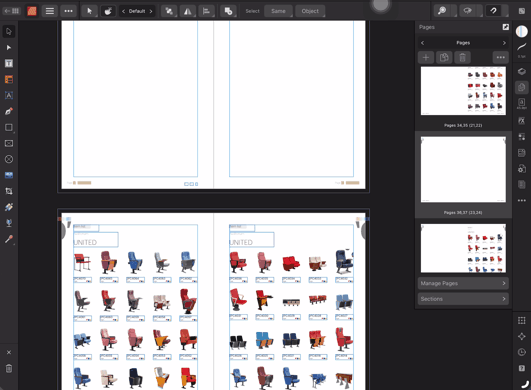This screenshot has width=531, height=390.
Task: Open the Publisher persona icon
Action: pyautogui.click(x=32, y=11)
